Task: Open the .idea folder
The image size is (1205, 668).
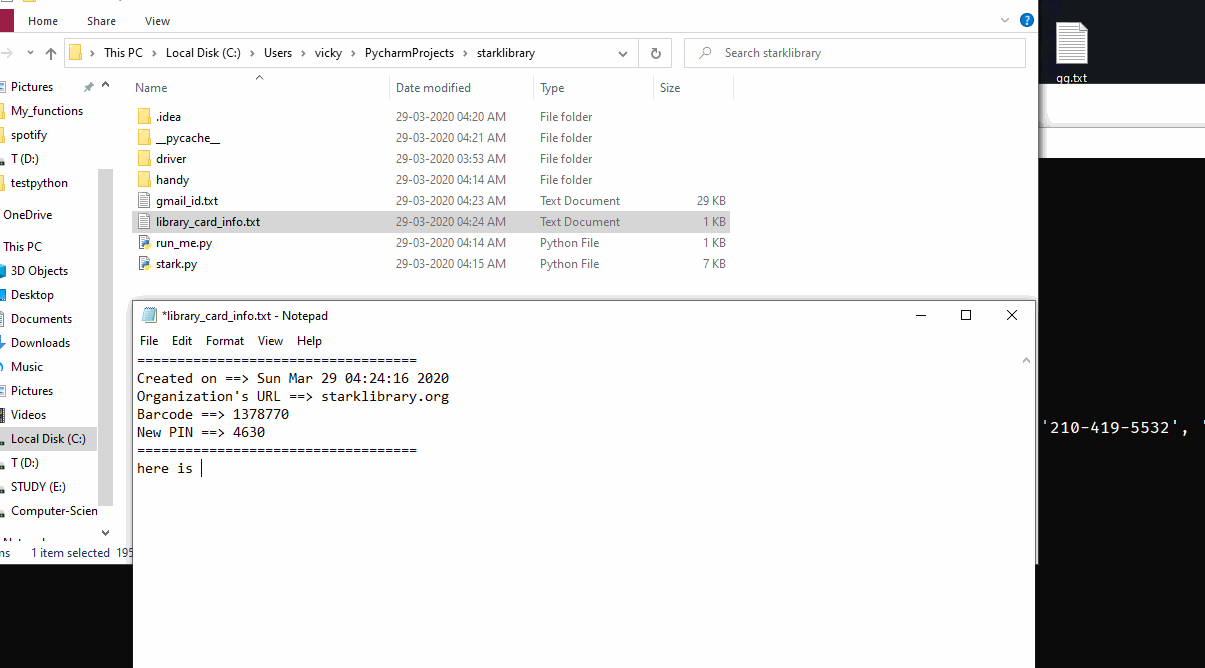Action: click(x=168, y=117)
